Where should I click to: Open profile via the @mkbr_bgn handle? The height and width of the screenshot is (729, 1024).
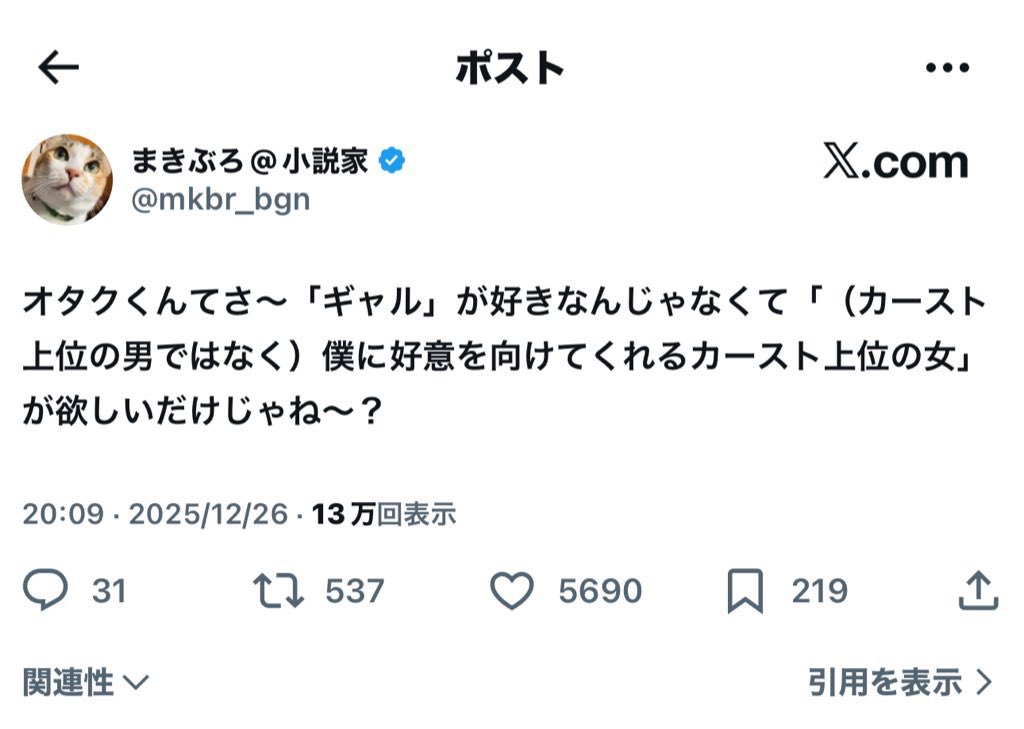click(x=220, y=199)
